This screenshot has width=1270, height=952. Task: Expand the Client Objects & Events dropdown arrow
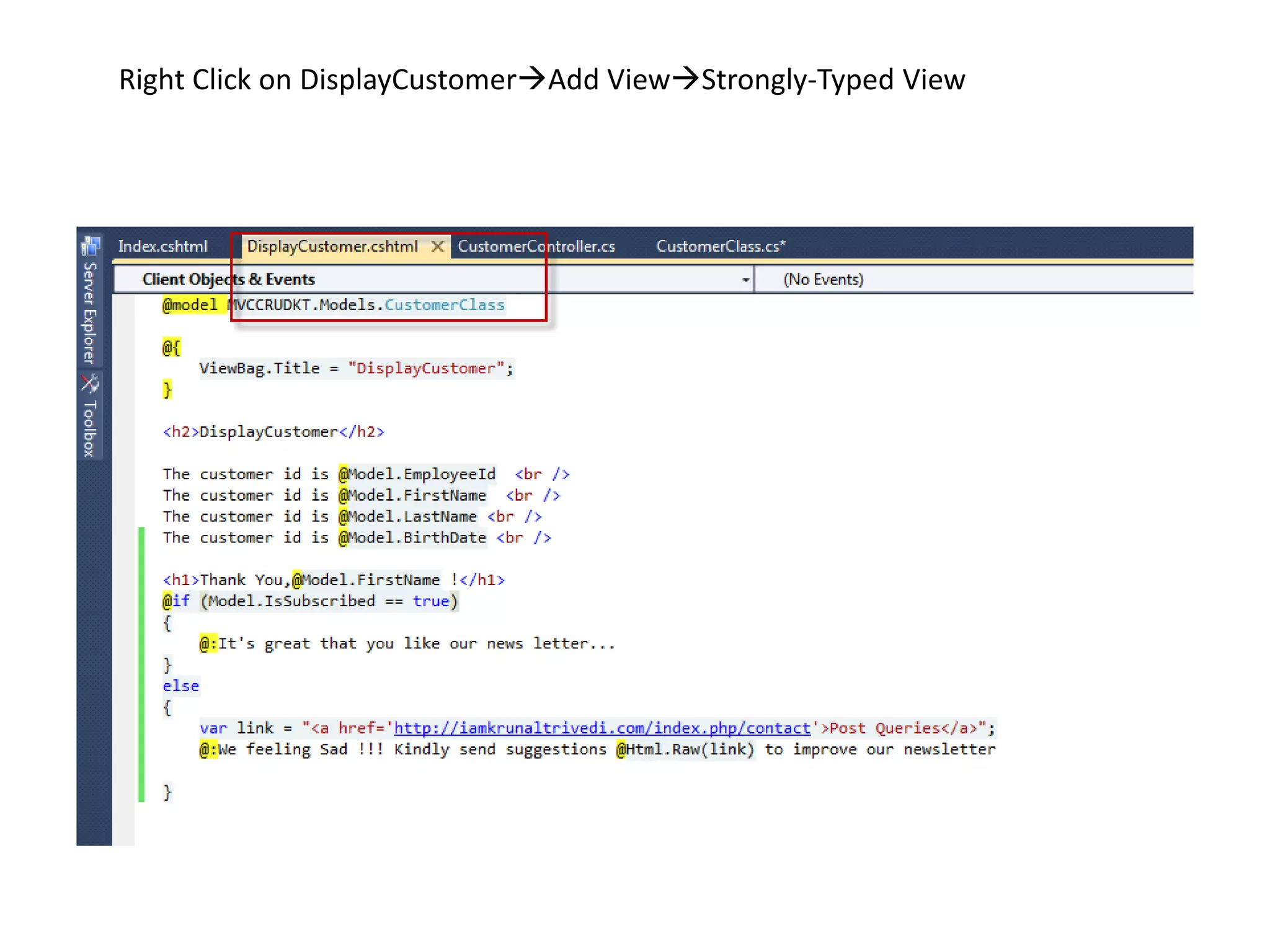745,280
